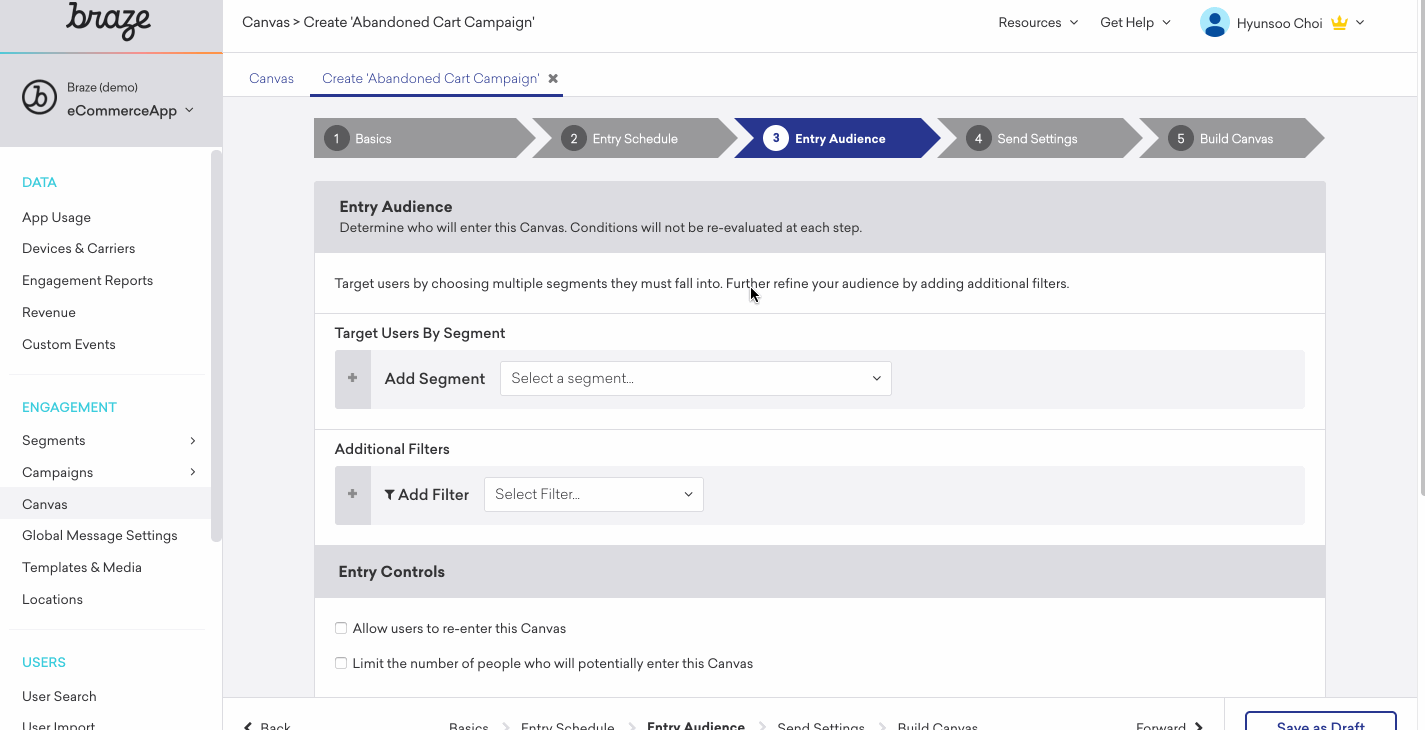Expand the Get Help menu
Image resolution: width=1425 pixels, height=730 pixels.
pos(1135,22)
